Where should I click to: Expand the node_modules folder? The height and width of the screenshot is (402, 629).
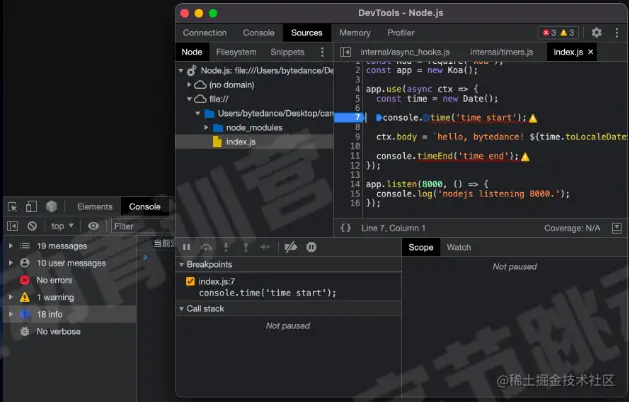pos(206,128)
